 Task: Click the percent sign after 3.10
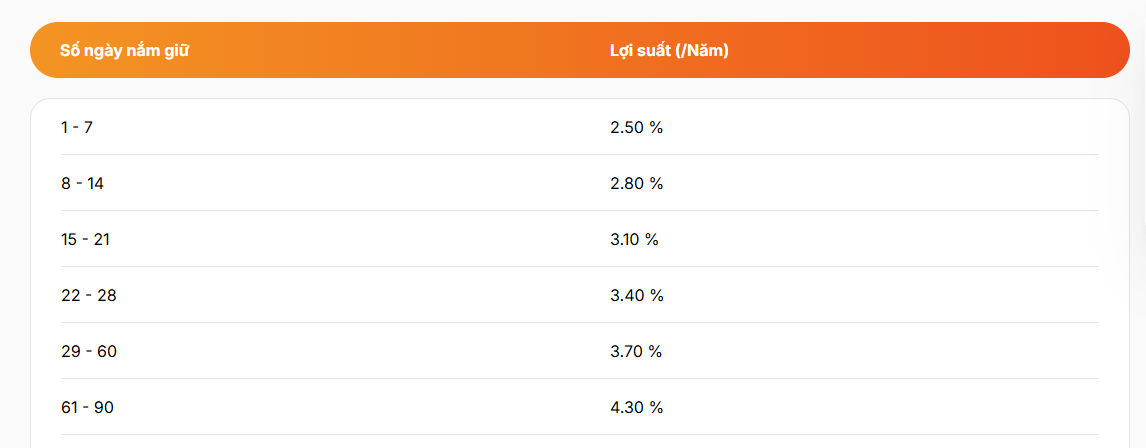click(x=652, y=239)
